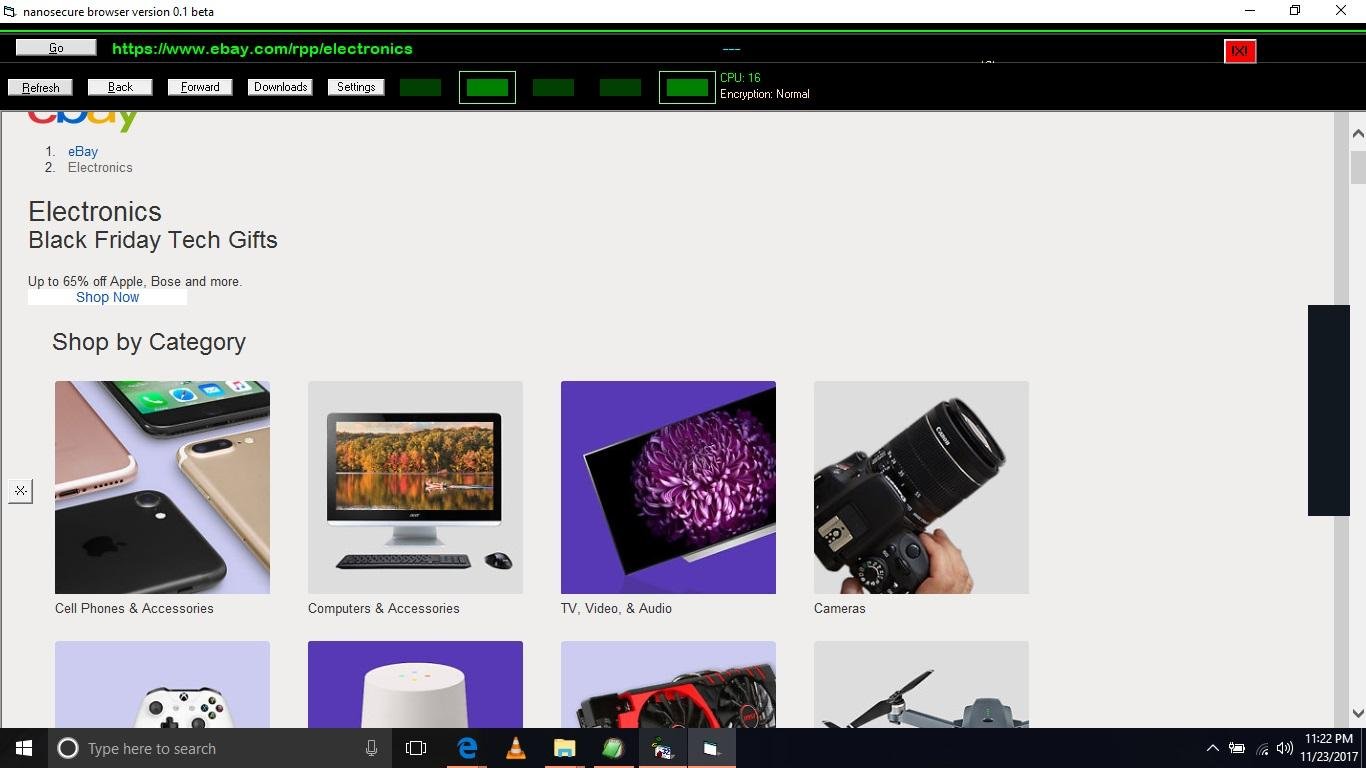
Task: Open the Downloads panel
Action: point(280,87)
